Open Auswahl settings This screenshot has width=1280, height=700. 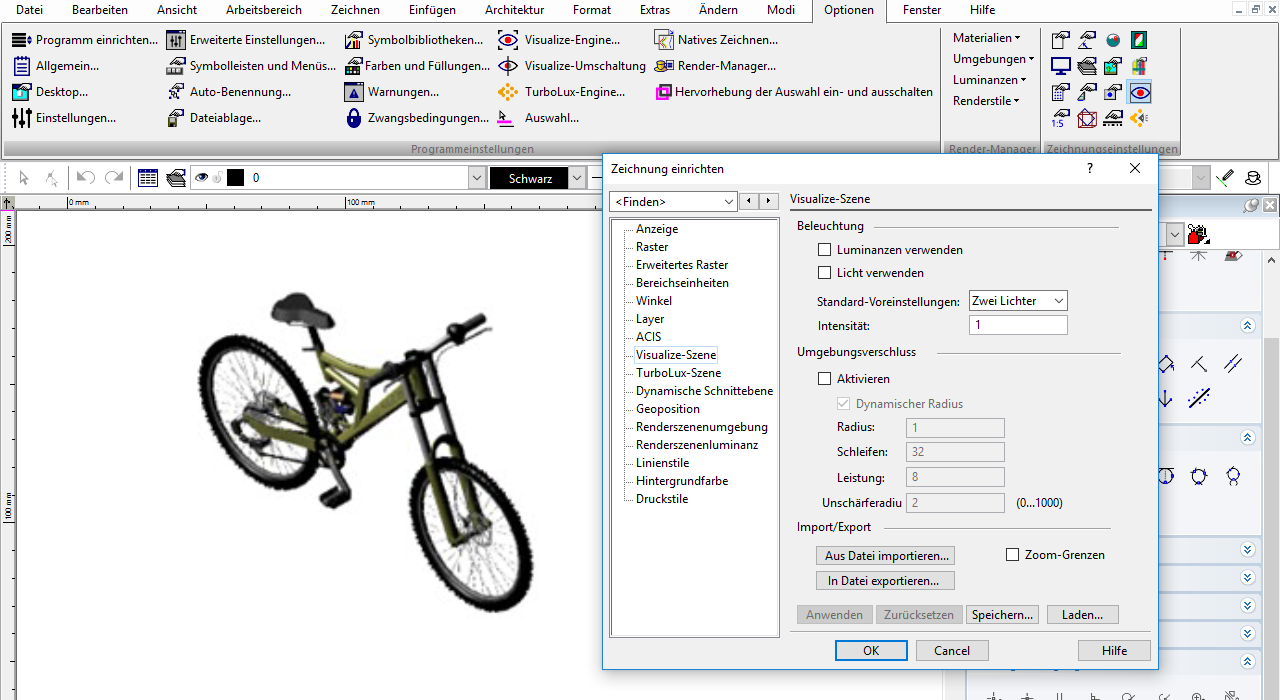point(539,118)
